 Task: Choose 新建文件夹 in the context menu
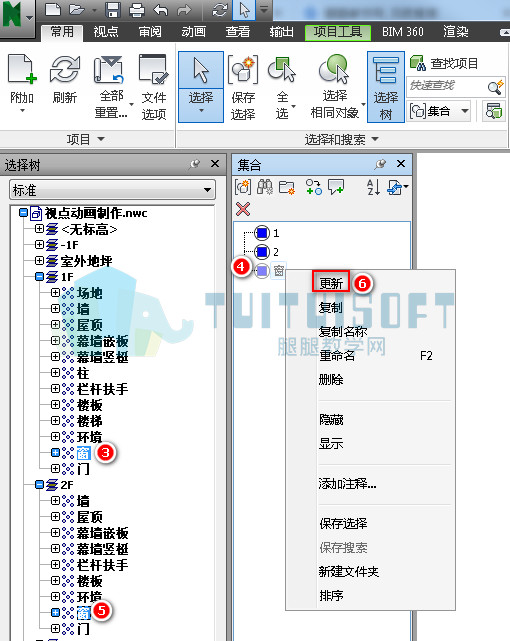pyautogui.click(x=348, y=572)
